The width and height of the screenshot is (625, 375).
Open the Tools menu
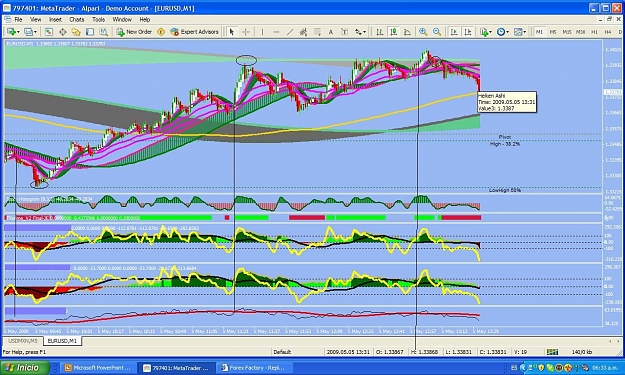click(98, 20)
